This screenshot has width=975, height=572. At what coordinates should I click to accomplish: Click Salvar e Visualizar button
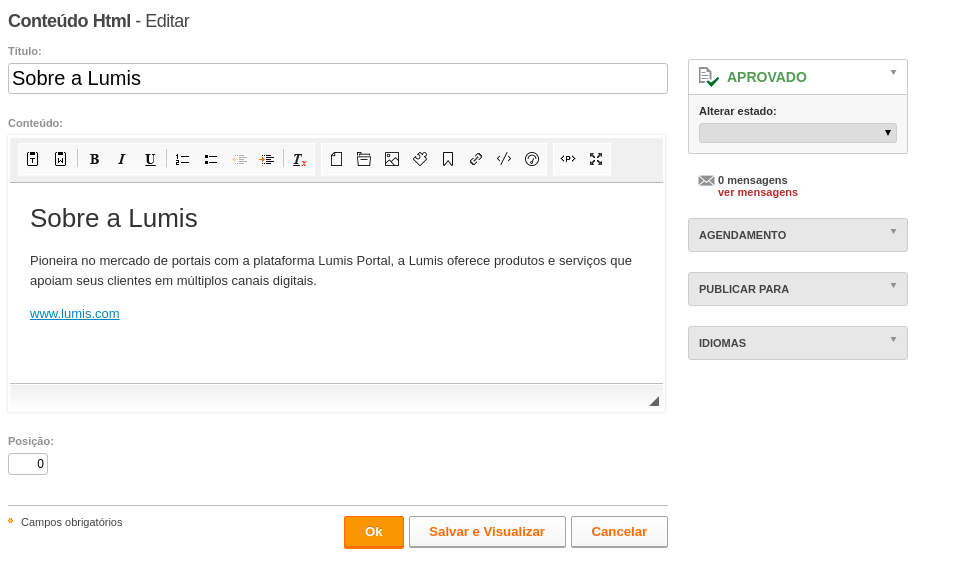click(x=487, y=532)
